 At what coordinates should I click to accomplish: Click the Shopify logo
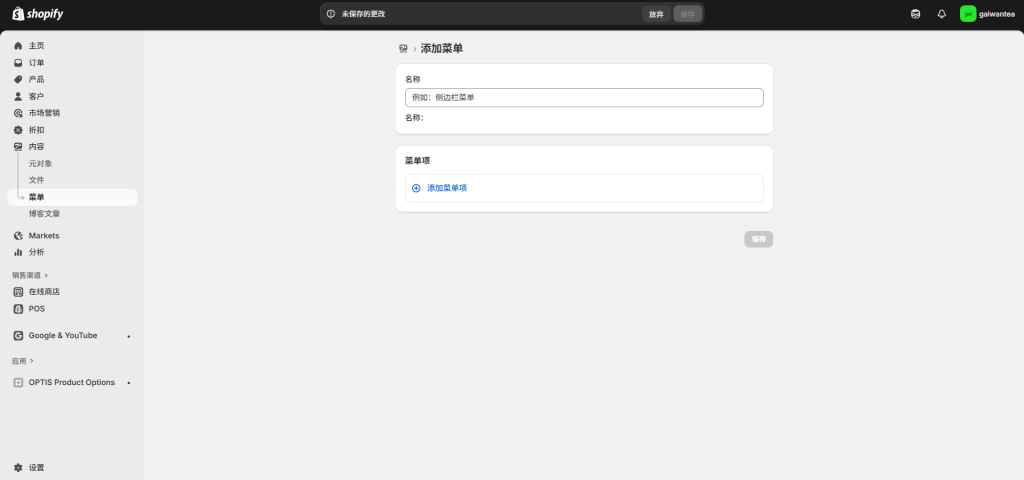pos(37,14)
